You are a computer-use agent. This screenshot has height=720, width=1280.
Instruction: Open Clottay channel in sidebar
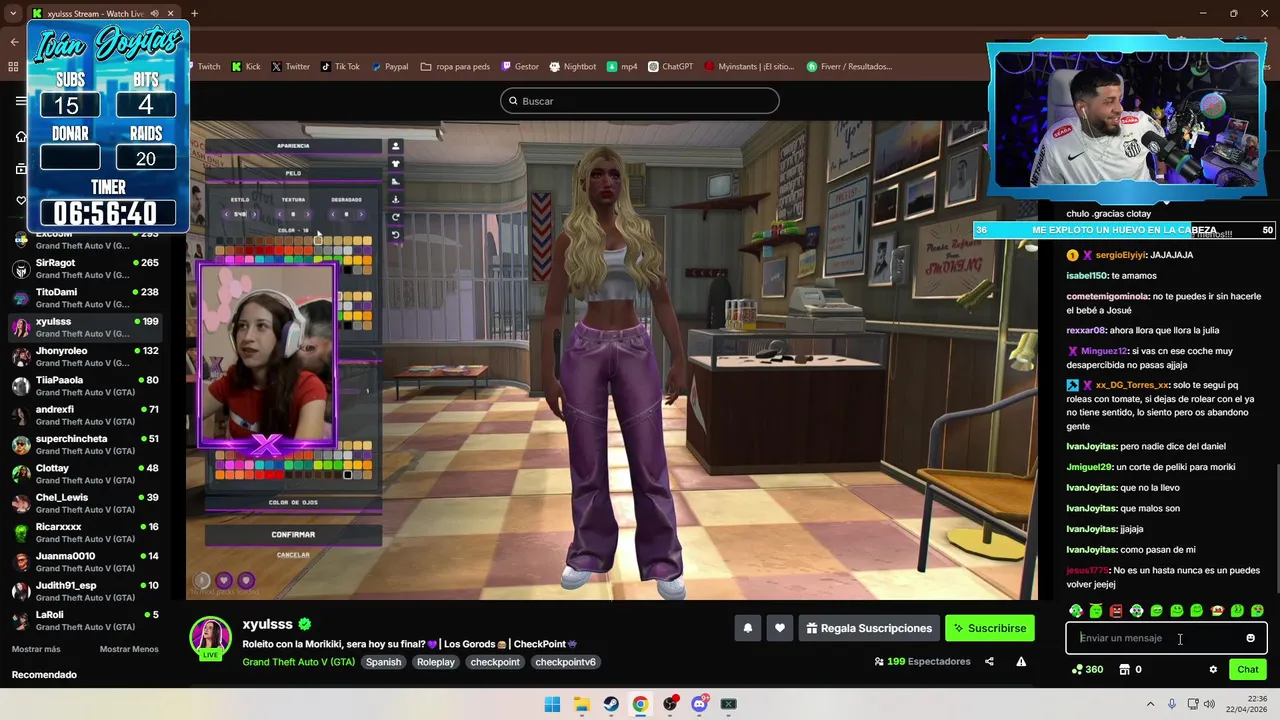click(84, 473)
